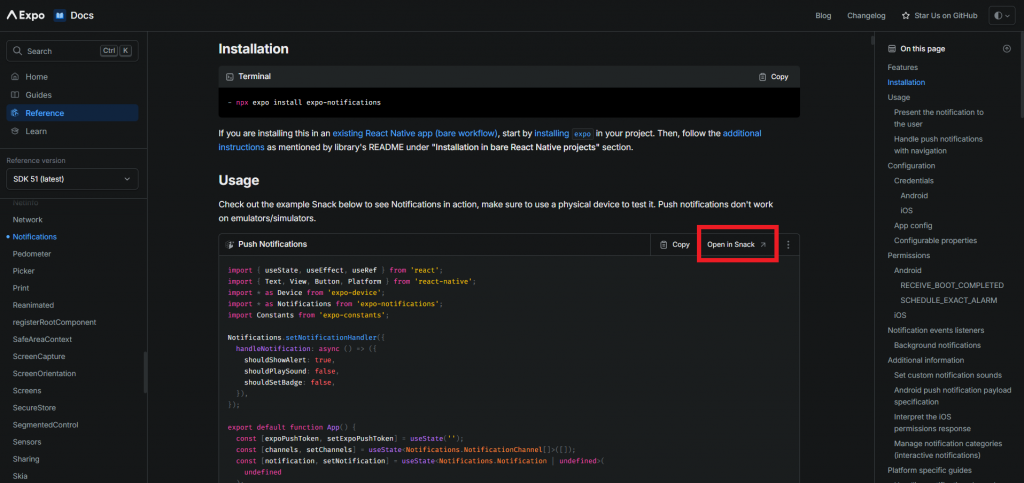Jump to Permissions section
Viewport: 1024px width, 483px height.
[x=908, y=255]
